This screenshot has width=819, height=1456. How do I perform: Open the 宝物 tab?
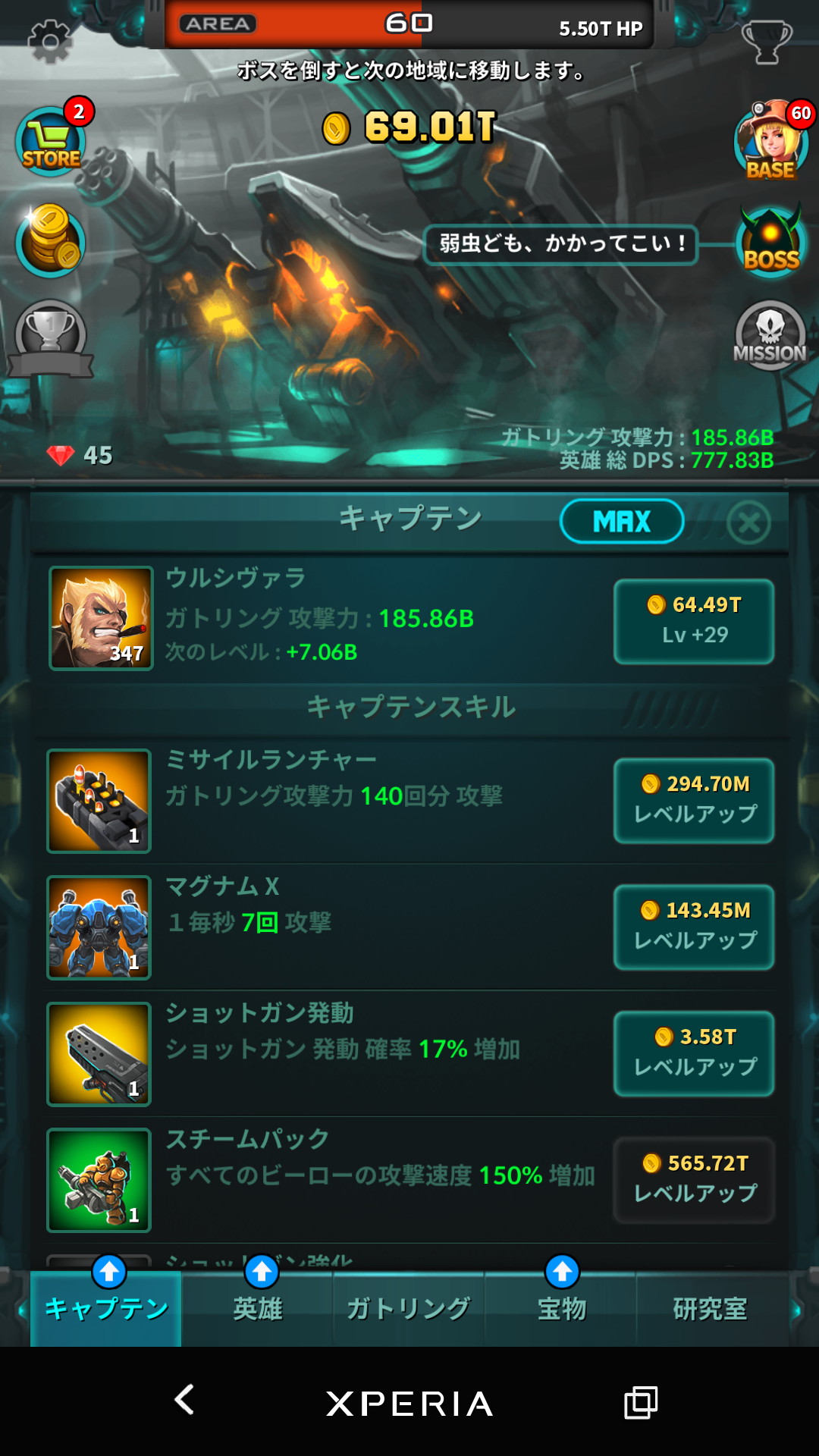point(561,1309)
